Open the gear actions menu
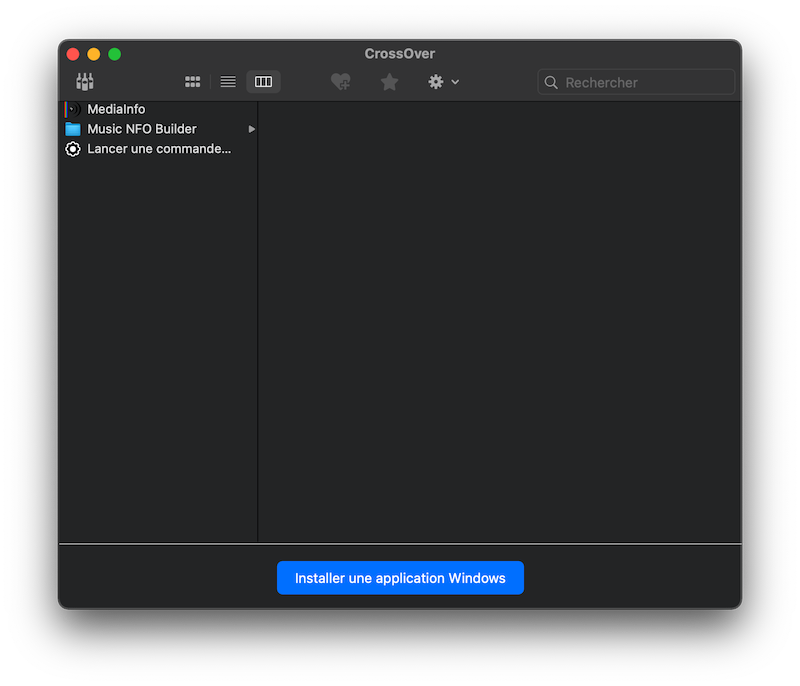This screenshot has height=686, width=800. (x=443, y=82)
